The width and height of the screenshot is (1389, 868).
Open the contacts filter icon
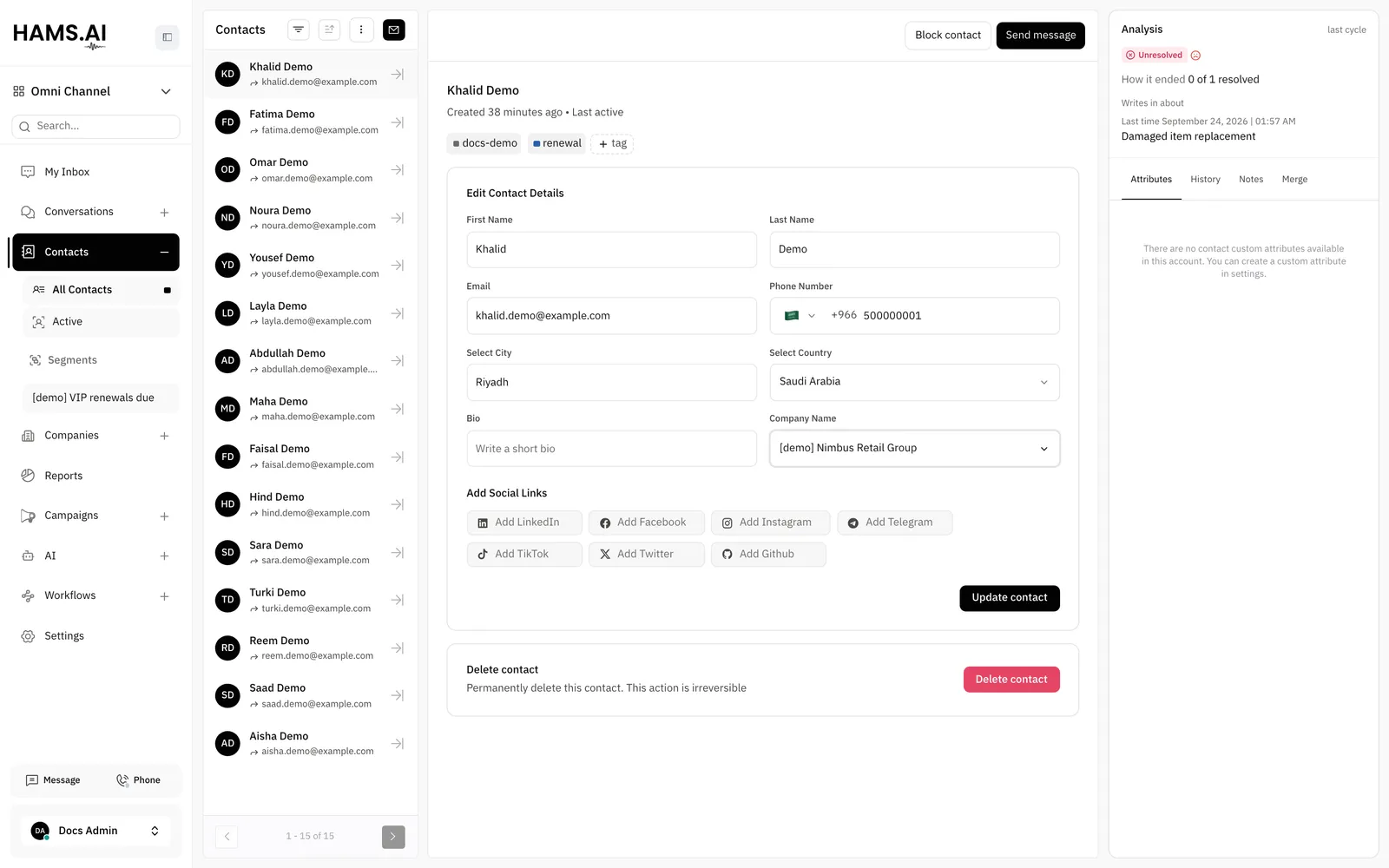click(x=298, y=30)
